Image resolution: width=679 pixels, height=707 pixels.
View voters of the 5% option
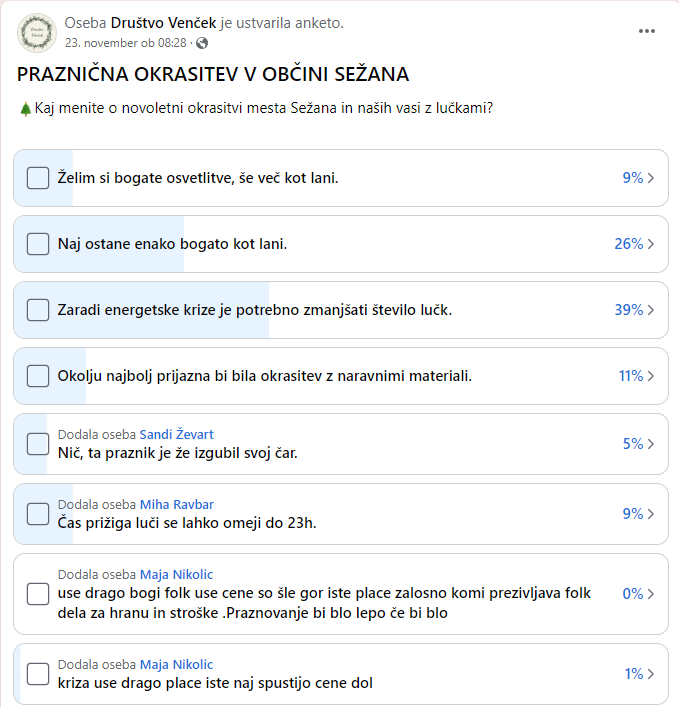coord(639,444)
